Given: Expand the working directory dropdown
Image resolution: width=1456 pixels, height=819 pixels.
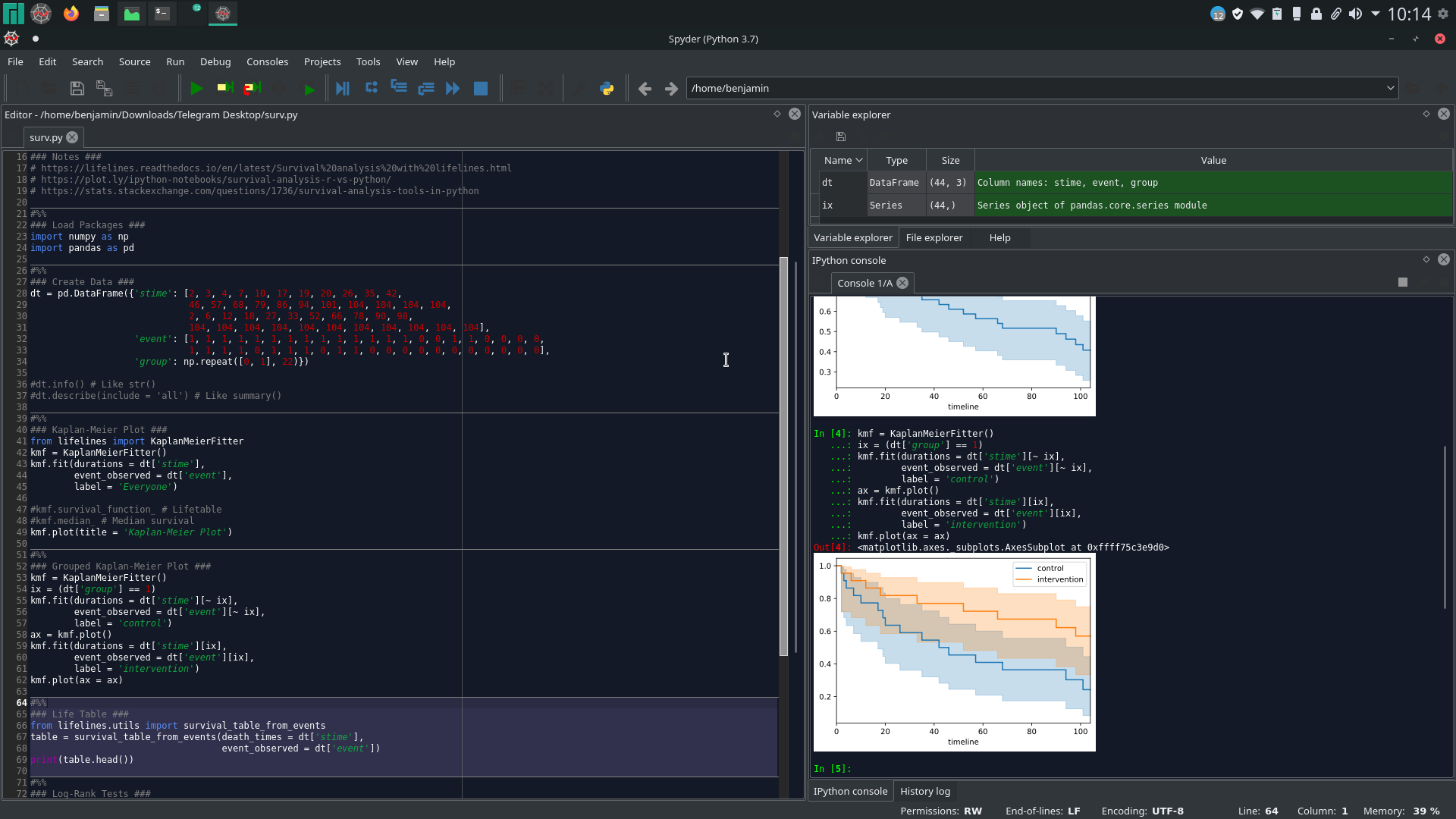Looking at the screenshot, I should tap(1390, 88).
